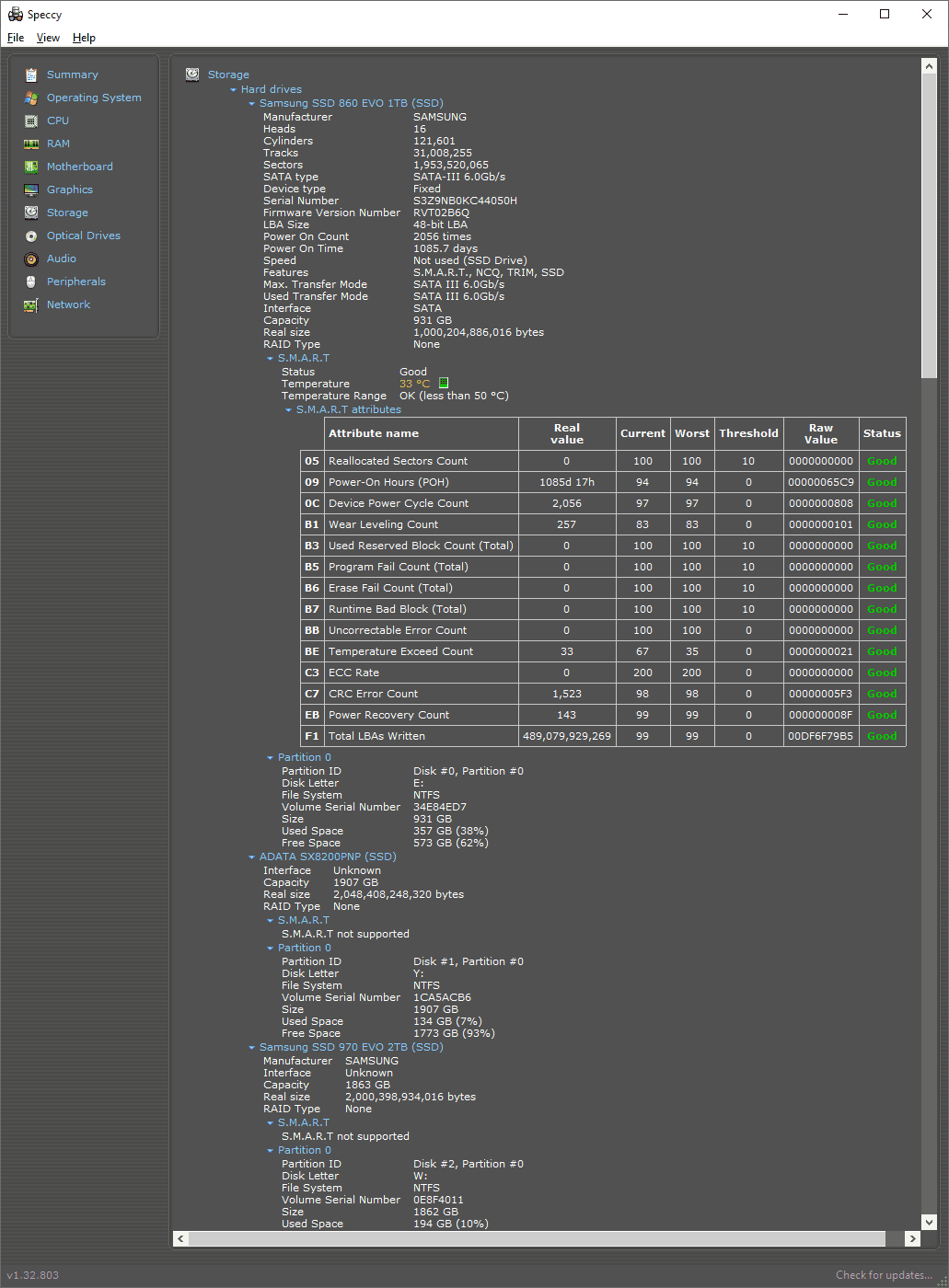Collapse the Samsung SSD 860 EVO 1TB node
949x1288 pixels.
click(252, 104)
